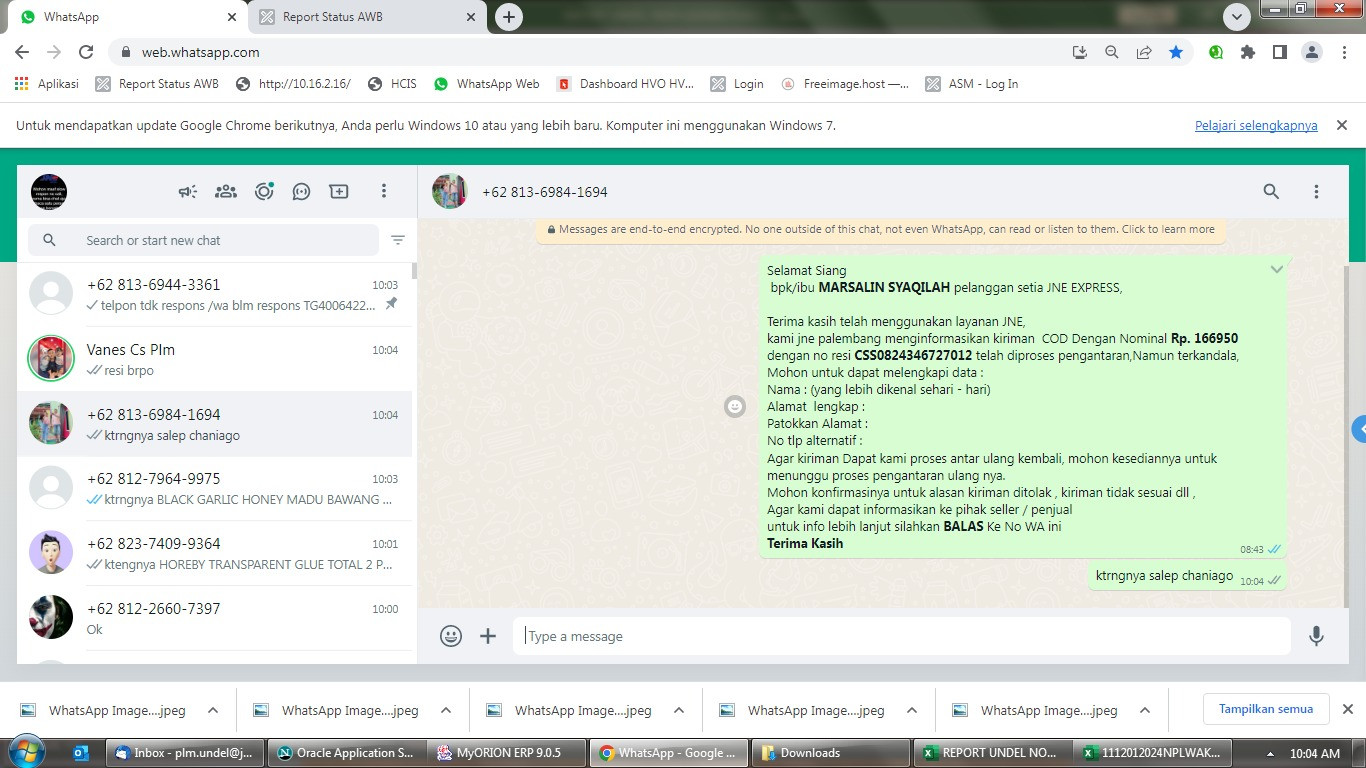The image size is (1366, 768).
Task: Click the 'Type a message' input field
Action: (x=902, y=636)
